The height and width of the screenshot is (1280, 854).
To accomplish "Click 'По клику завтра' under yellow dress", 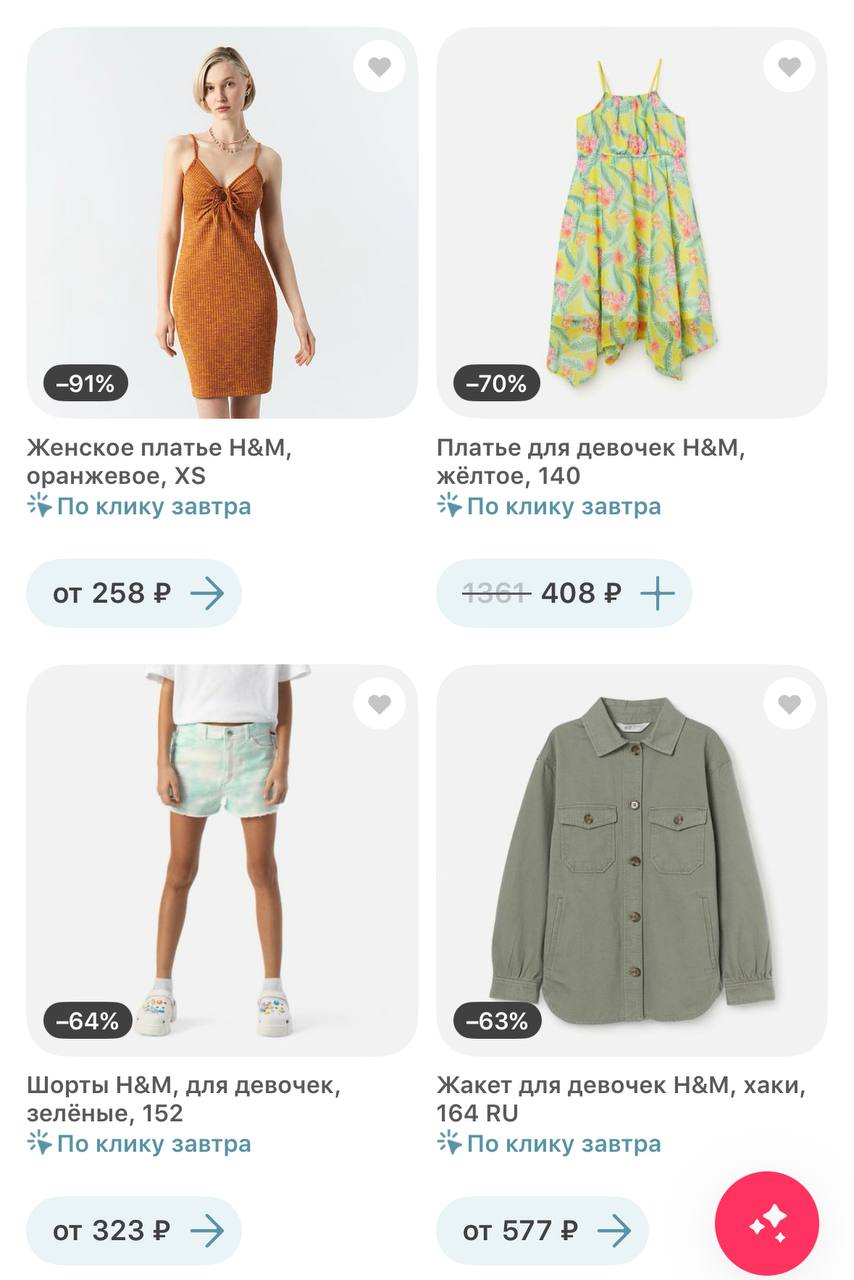I will [x=563, y=506].
